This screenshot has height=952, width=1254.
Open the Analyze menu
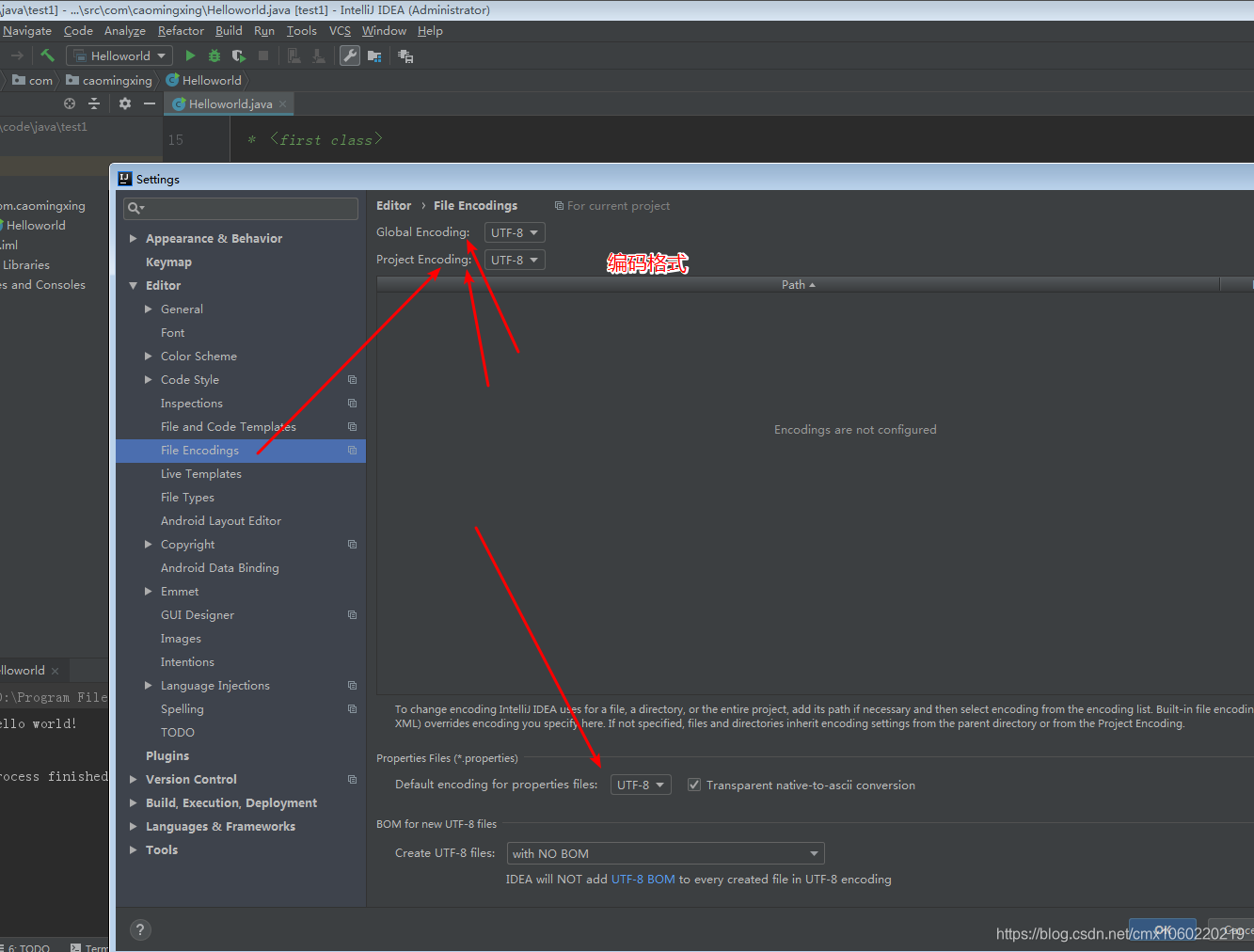[125, 31]
